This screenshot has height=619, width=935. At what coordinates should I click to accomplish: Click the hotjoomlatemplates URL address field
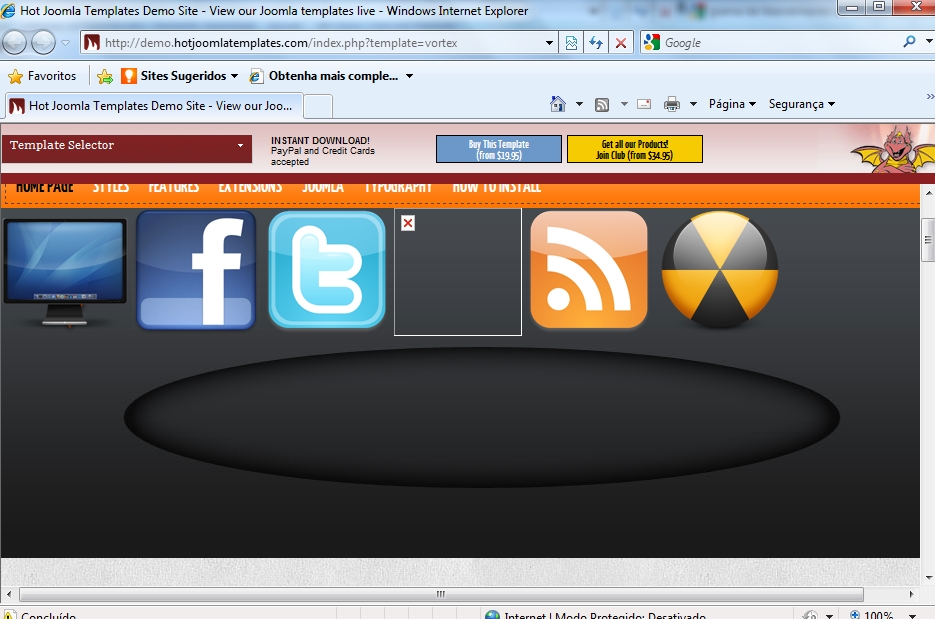coord(312,43)
